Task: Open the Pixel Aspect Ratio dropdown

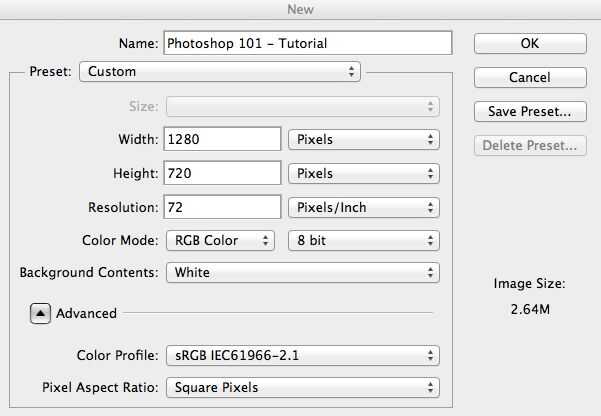Action: coord(303,387)
